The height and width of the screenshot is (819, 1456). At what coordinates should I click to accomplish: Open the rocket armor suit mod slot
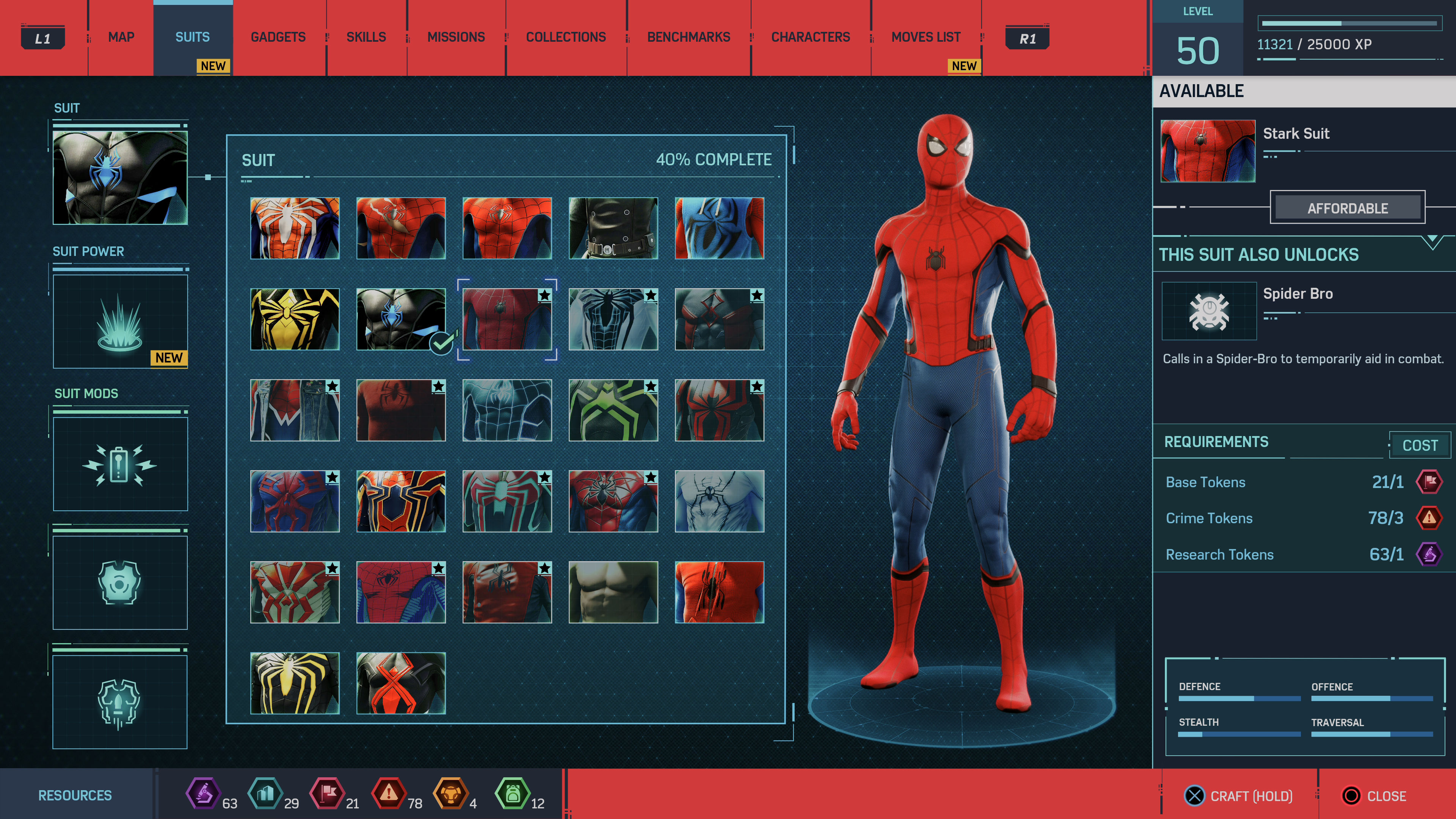click(120, 703)
